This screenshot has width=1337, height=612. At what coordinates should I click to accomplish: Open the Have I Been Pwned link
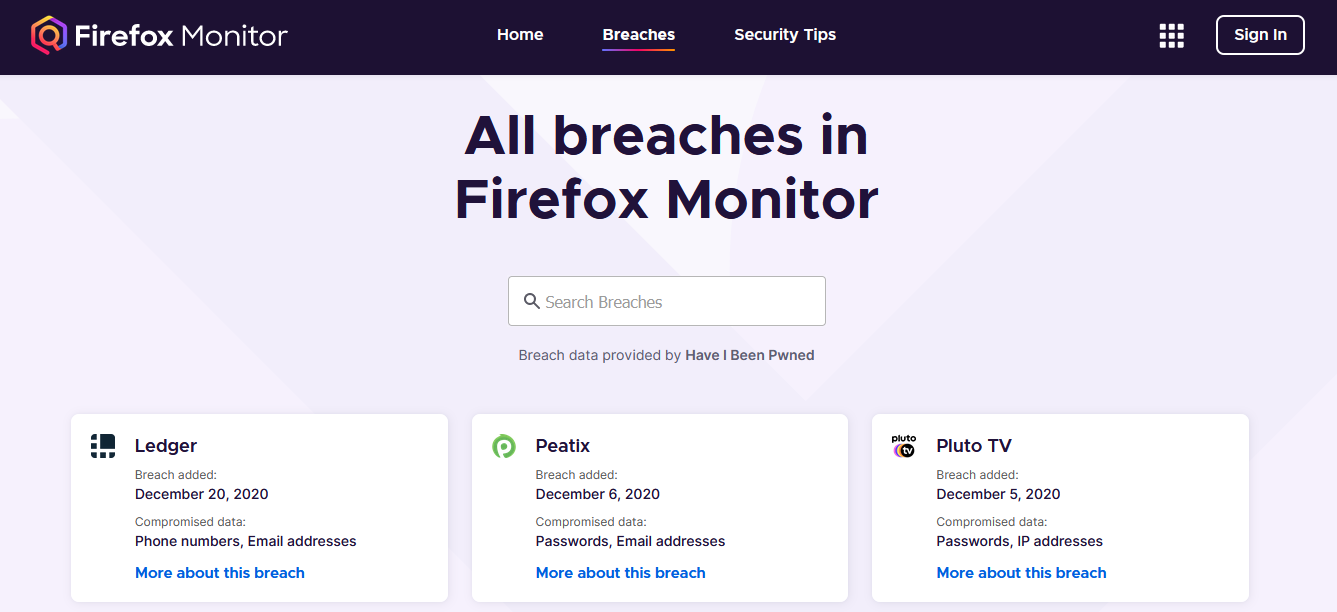click(x=750, y=355)
